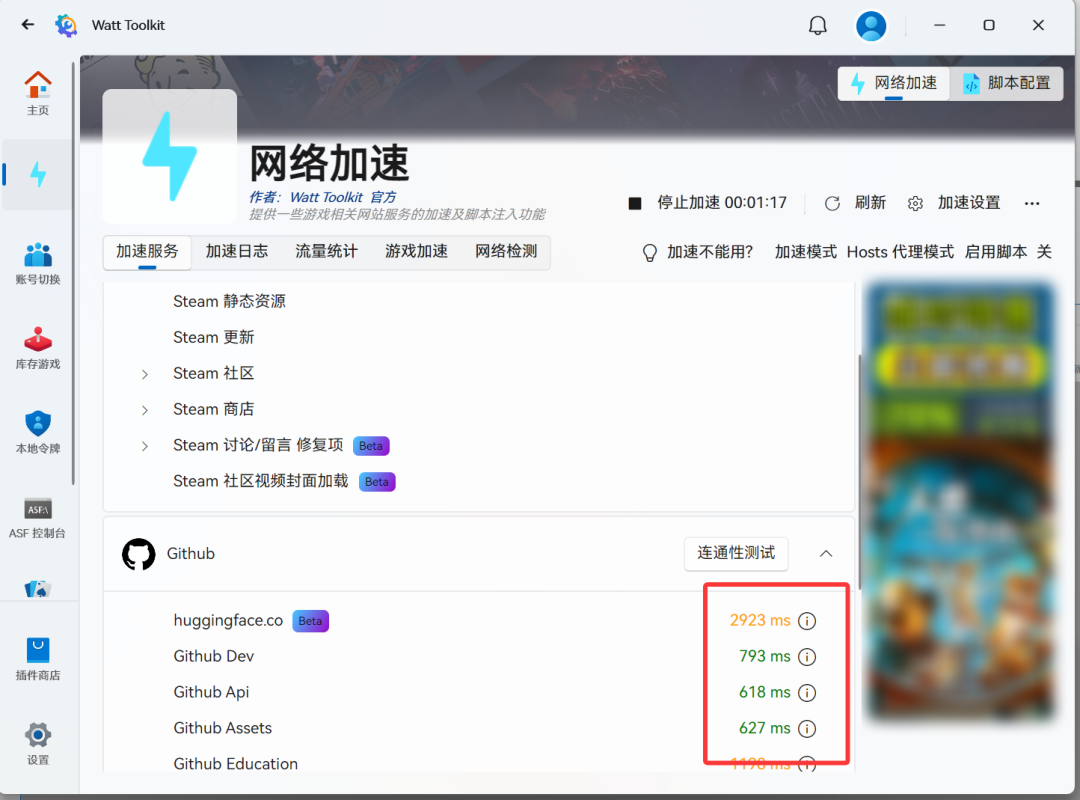Click 停止加速 button text

tap(721, 203)
